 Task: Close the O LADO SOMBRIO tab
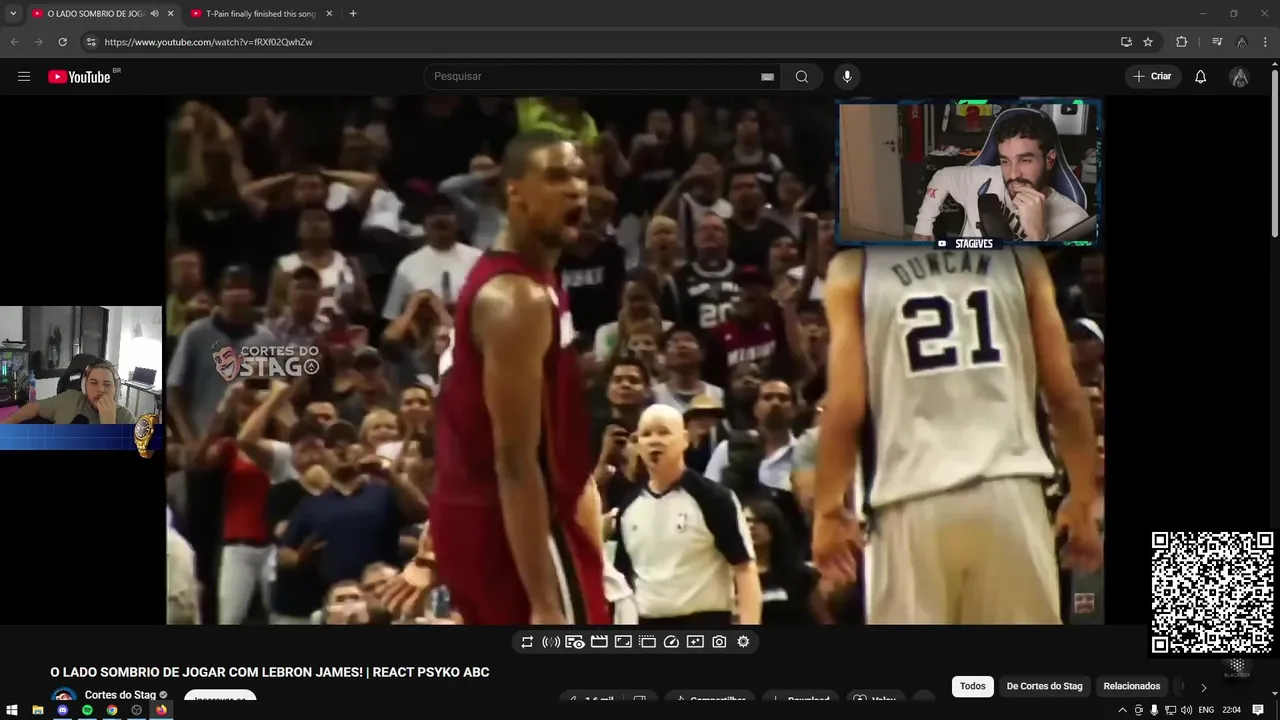pyautogui.click(x=170, y=14)
